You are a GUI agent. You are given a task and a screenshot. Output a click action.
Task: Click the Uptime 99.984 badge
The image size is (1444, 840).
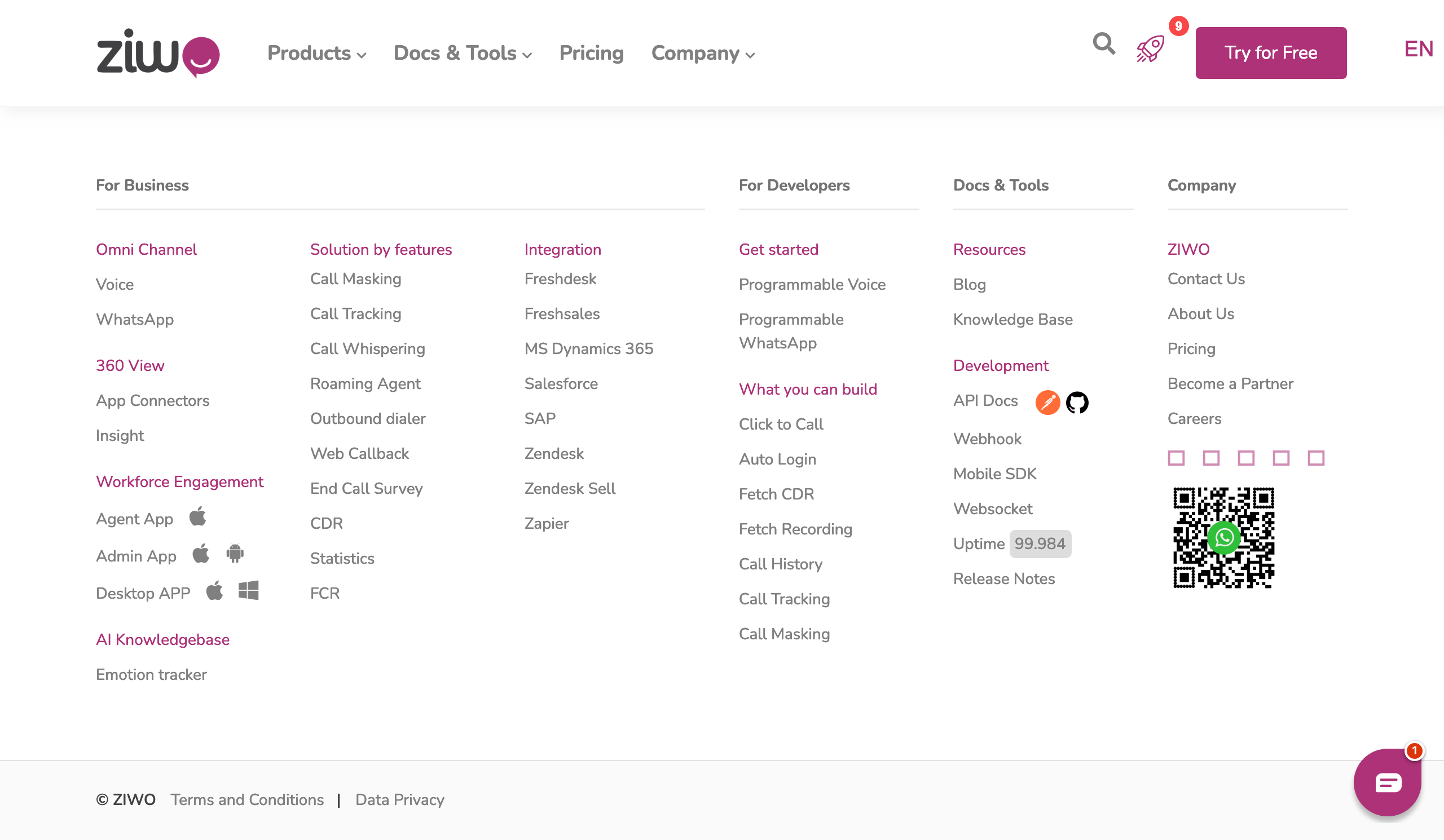coord(1040,544)
